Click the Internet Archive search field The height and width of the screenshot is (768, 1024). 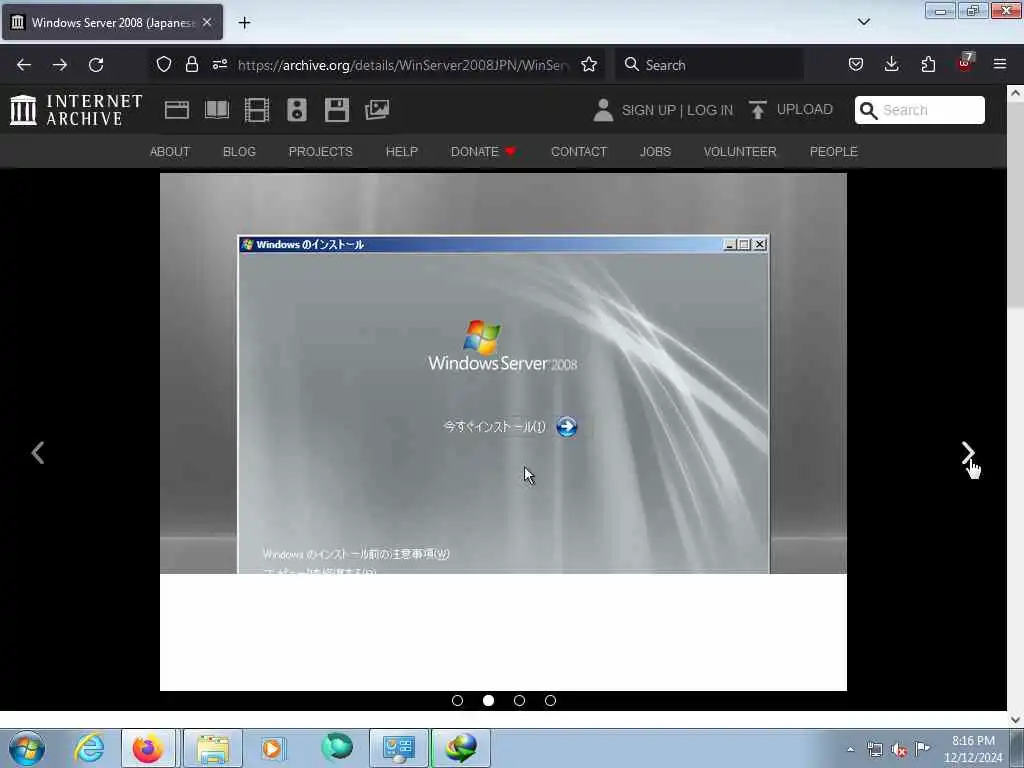coord(920,110)
